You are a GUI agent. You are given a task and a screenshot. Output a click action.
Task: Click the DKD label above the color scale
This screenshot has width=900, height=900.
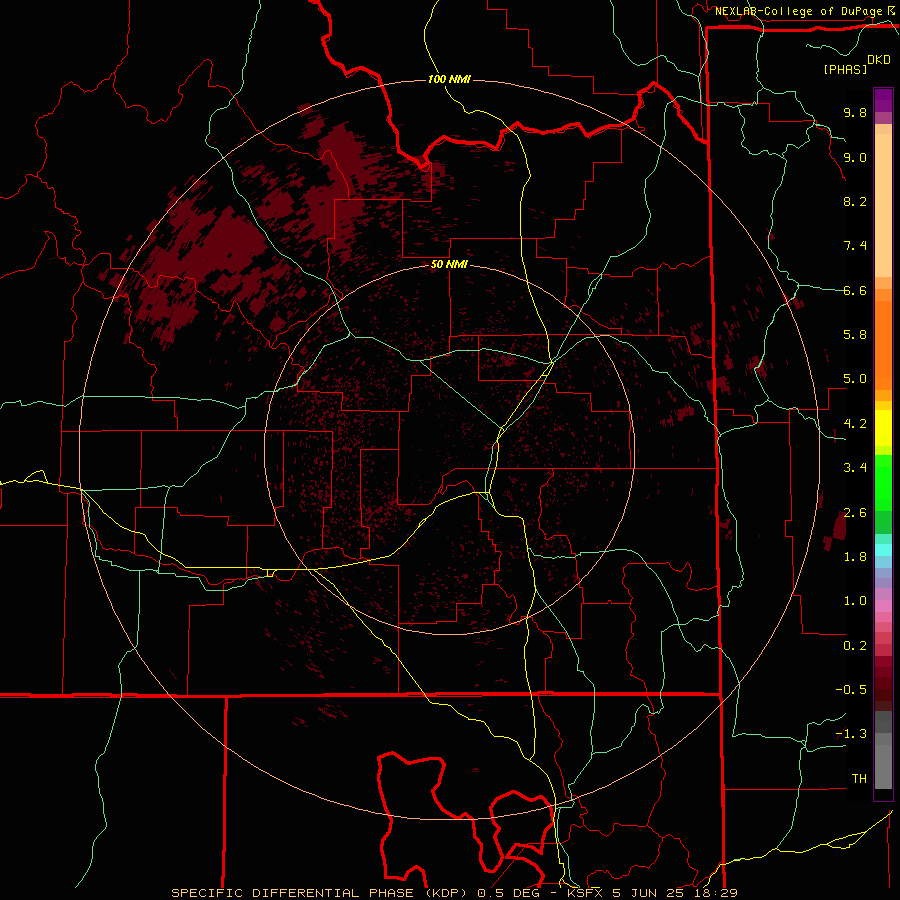pyautogui.click(x=879, y=60)
